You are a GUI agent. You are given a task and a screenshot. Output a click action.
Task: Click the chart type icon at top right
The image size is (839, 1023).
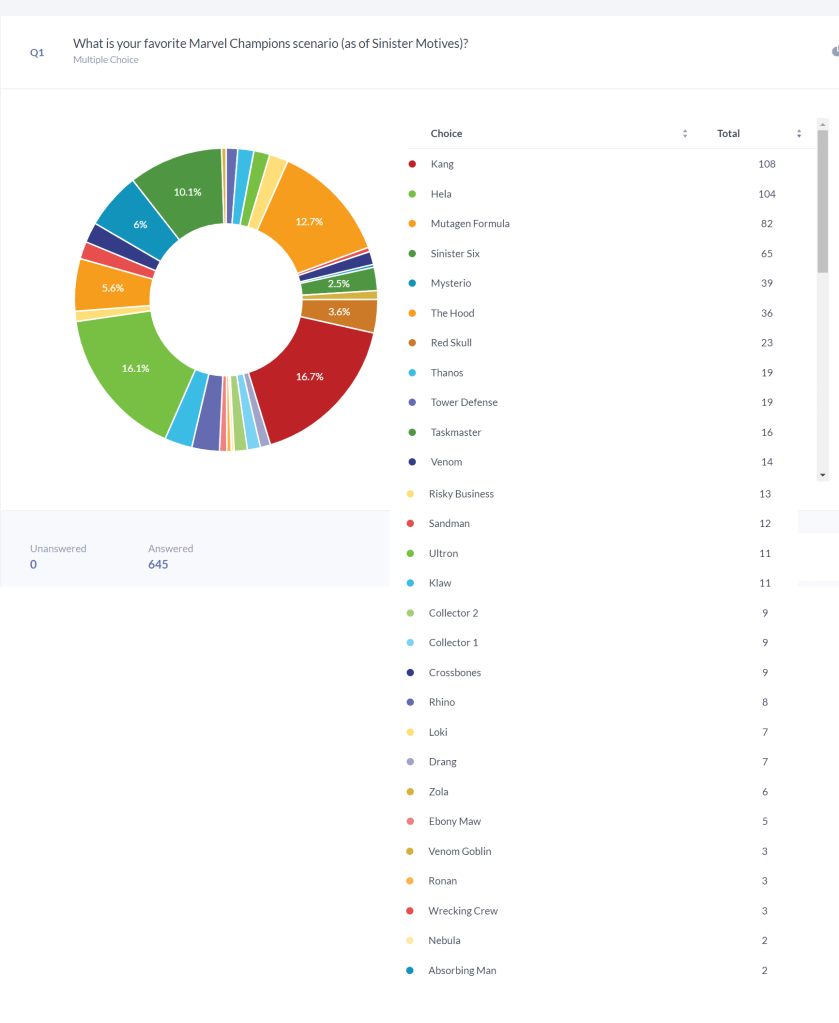click(834, 51)
